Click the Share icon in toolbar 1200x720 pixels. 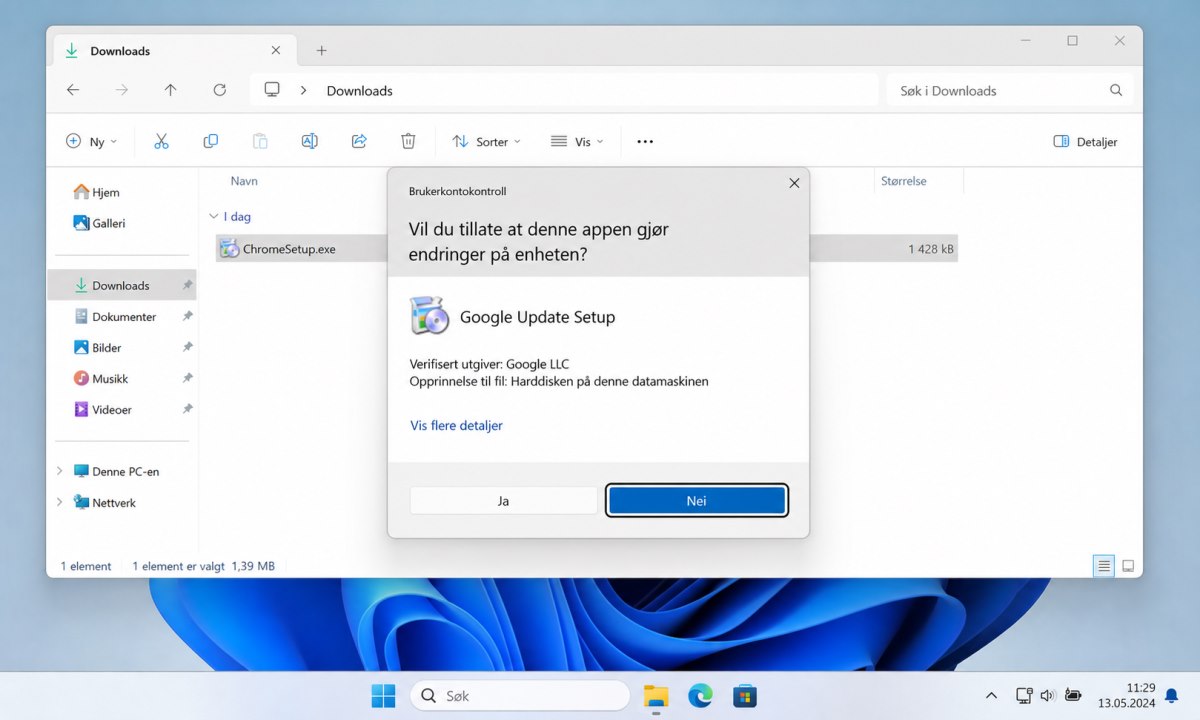pos(359,142)
